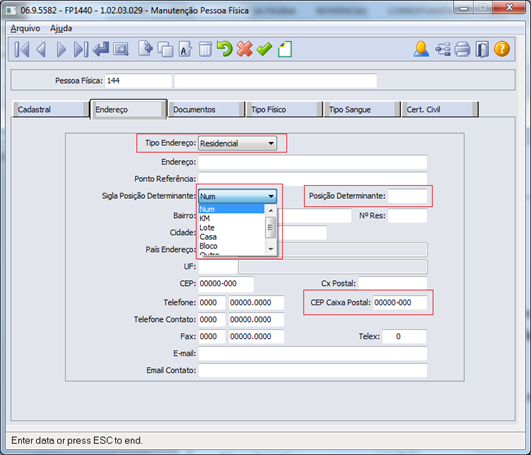Open the printer icon in toolbar

462,49
